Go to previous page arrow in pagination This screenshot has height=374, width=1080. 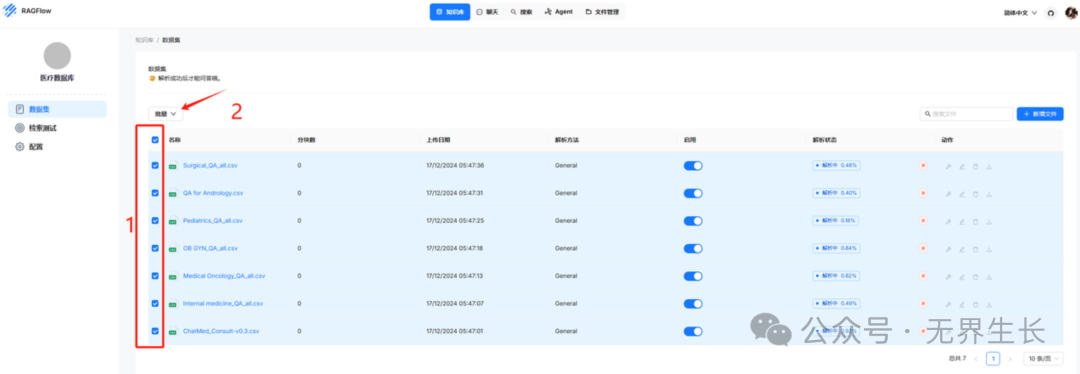pos(976,358)
